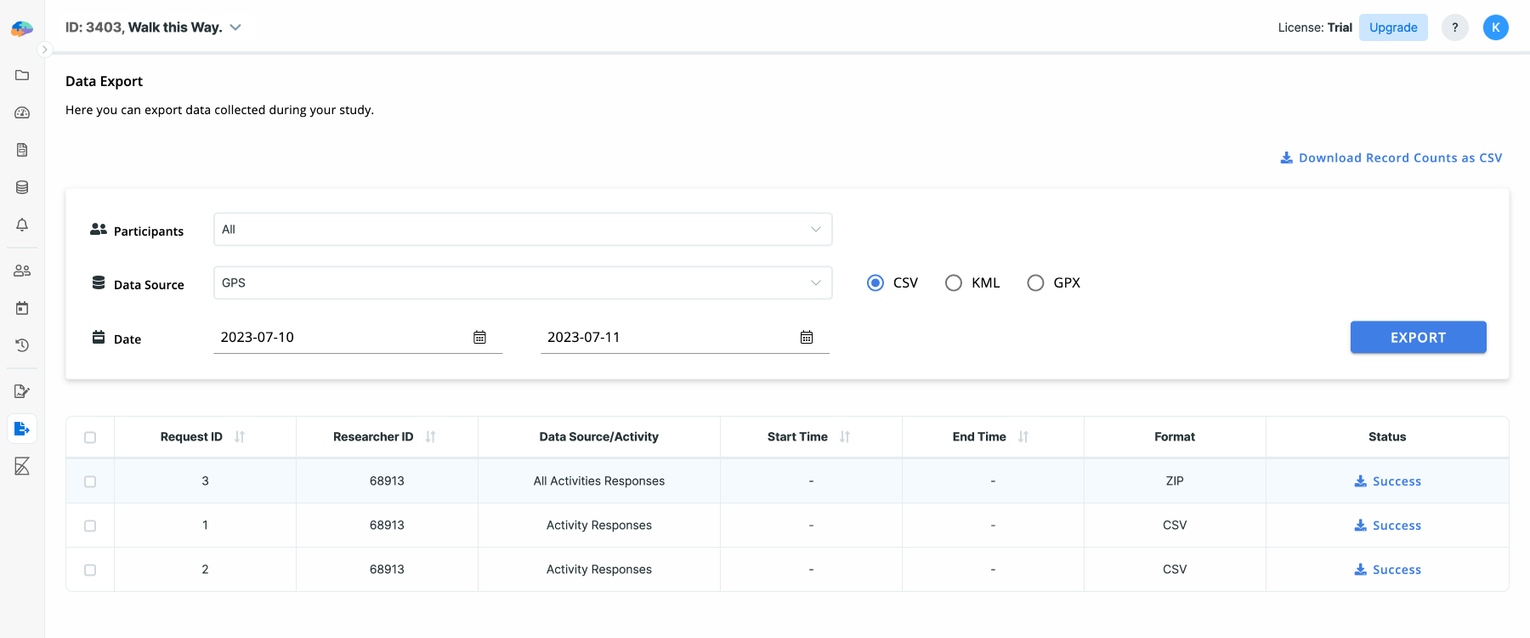Open the Participants dropdown showing All

522,229
